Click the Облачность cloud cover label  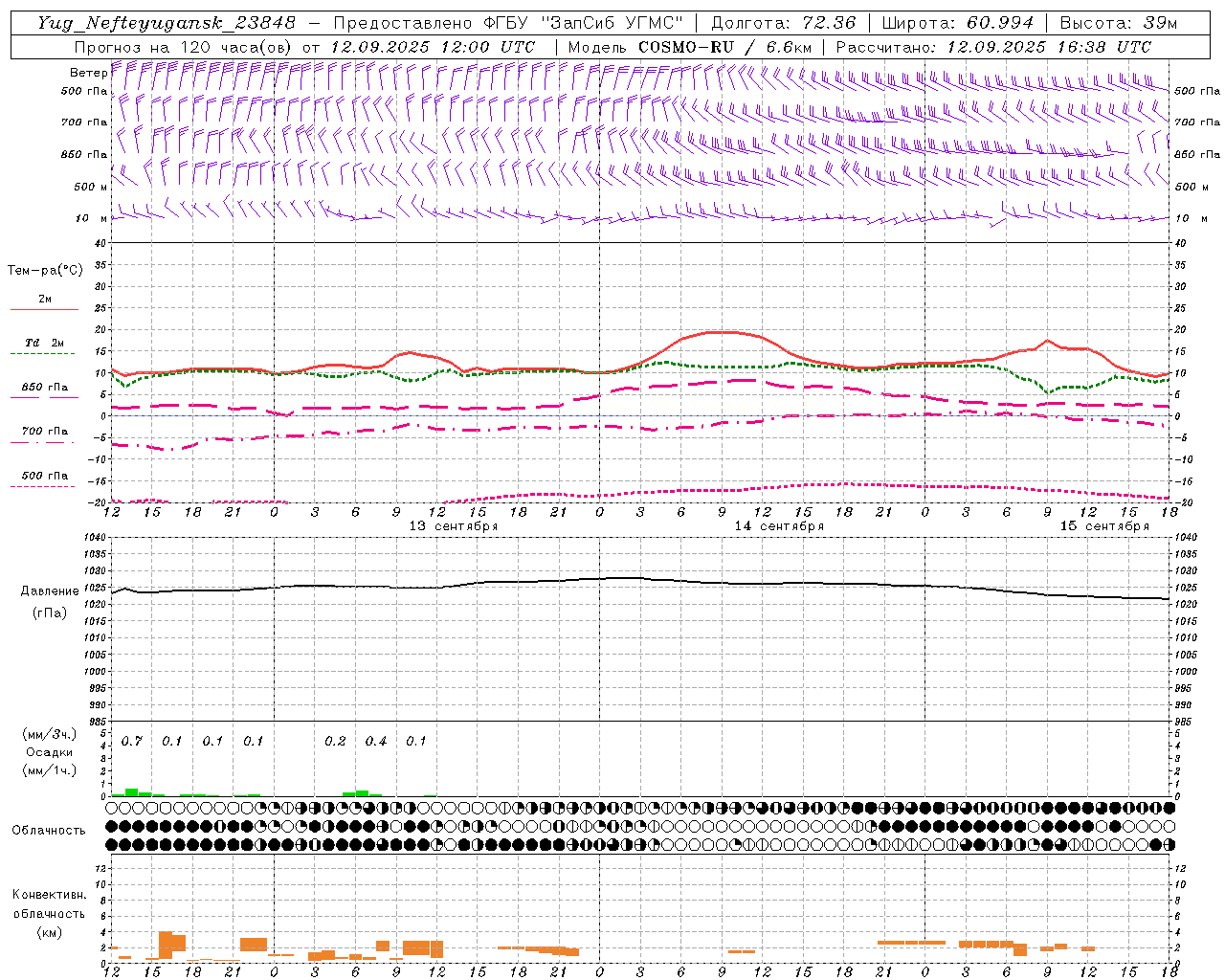click(49, 830)
